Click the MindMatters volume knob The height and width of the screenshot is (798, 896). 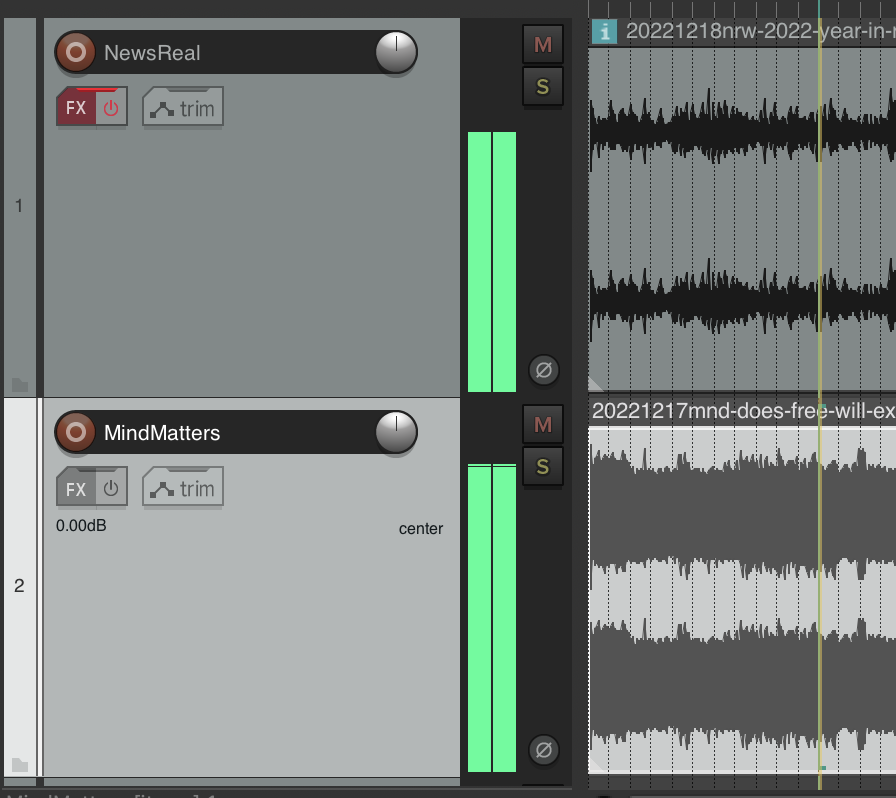tap(396, 433)
